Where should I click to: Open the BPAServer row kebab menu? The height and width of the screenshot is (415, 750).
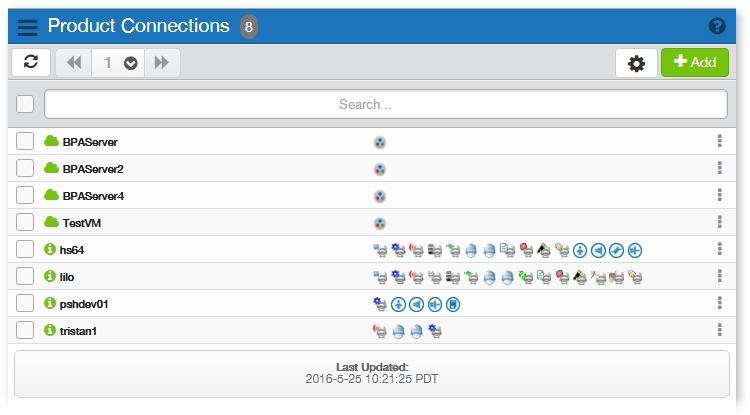(719, 141)
